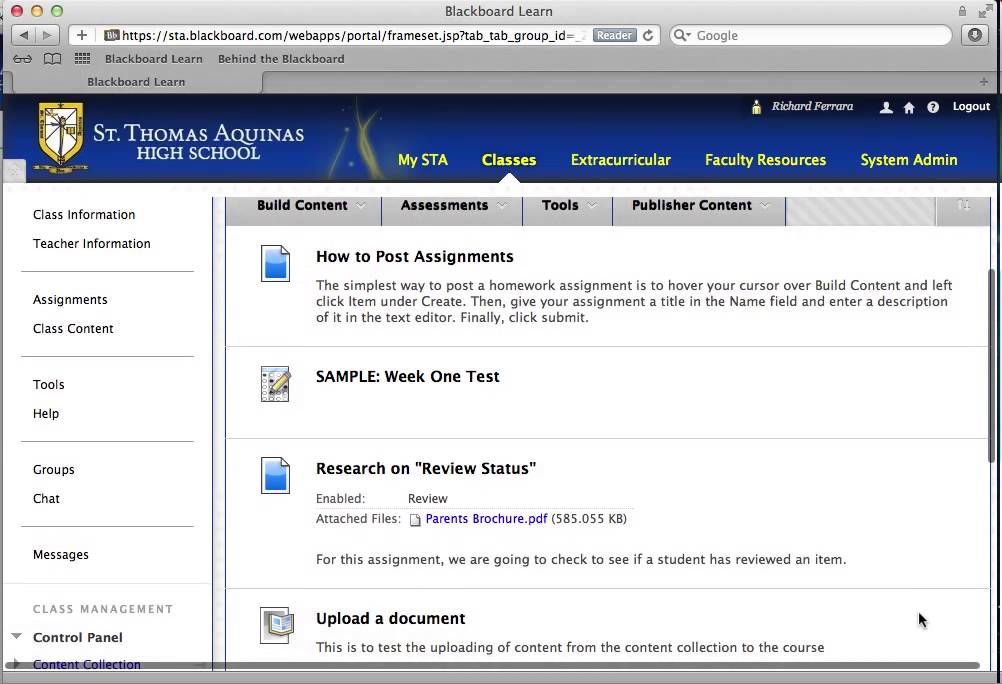Click the Research on Review Status item icon

(x=275, y=476)
